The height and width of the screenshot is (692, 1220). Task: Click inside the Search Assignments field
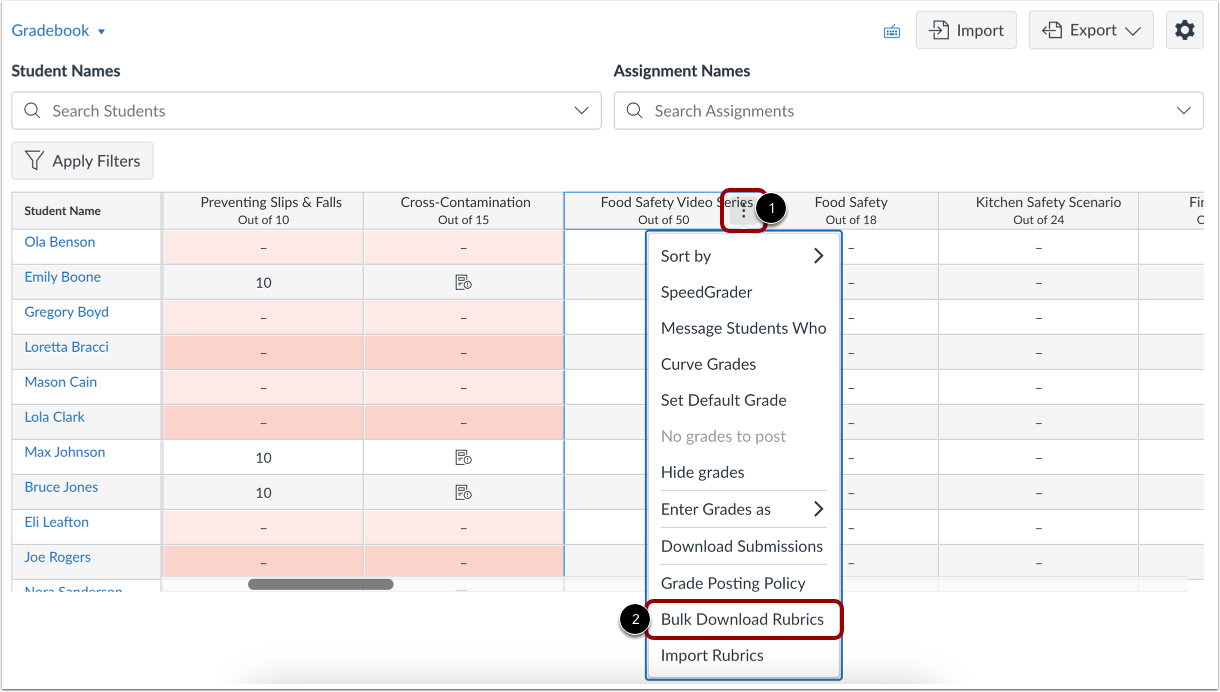800,110
